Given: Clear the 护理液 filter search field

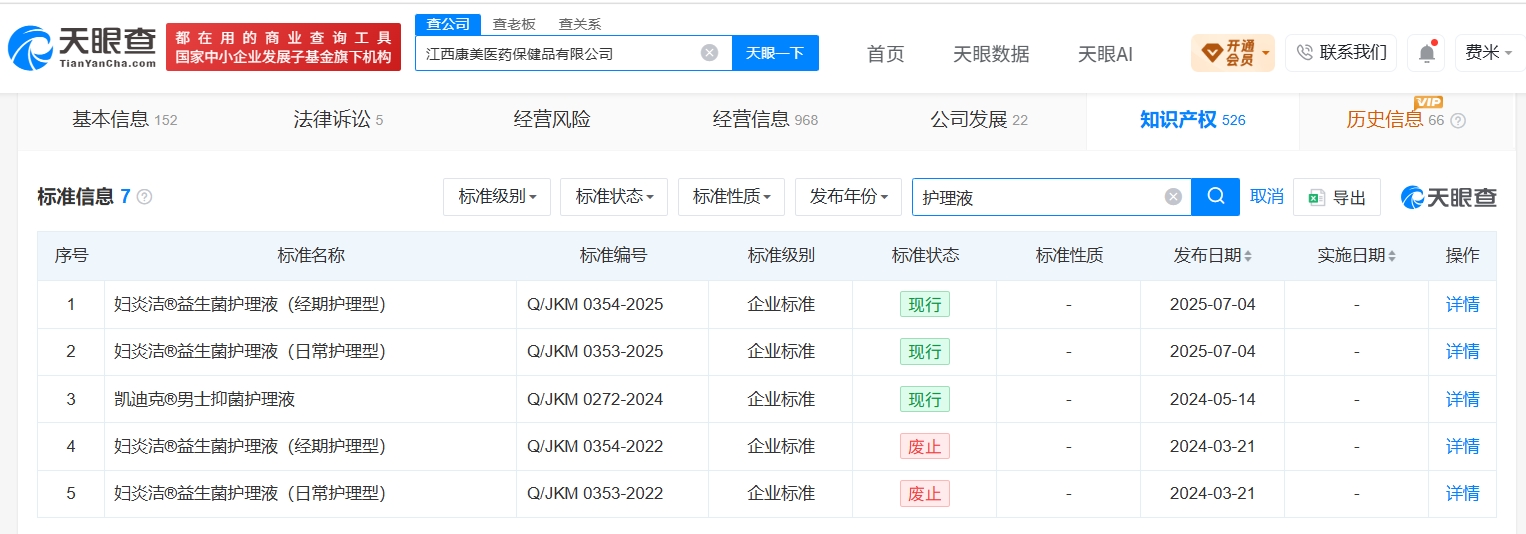Looking at the screenshot, I should coord(1173,197).
